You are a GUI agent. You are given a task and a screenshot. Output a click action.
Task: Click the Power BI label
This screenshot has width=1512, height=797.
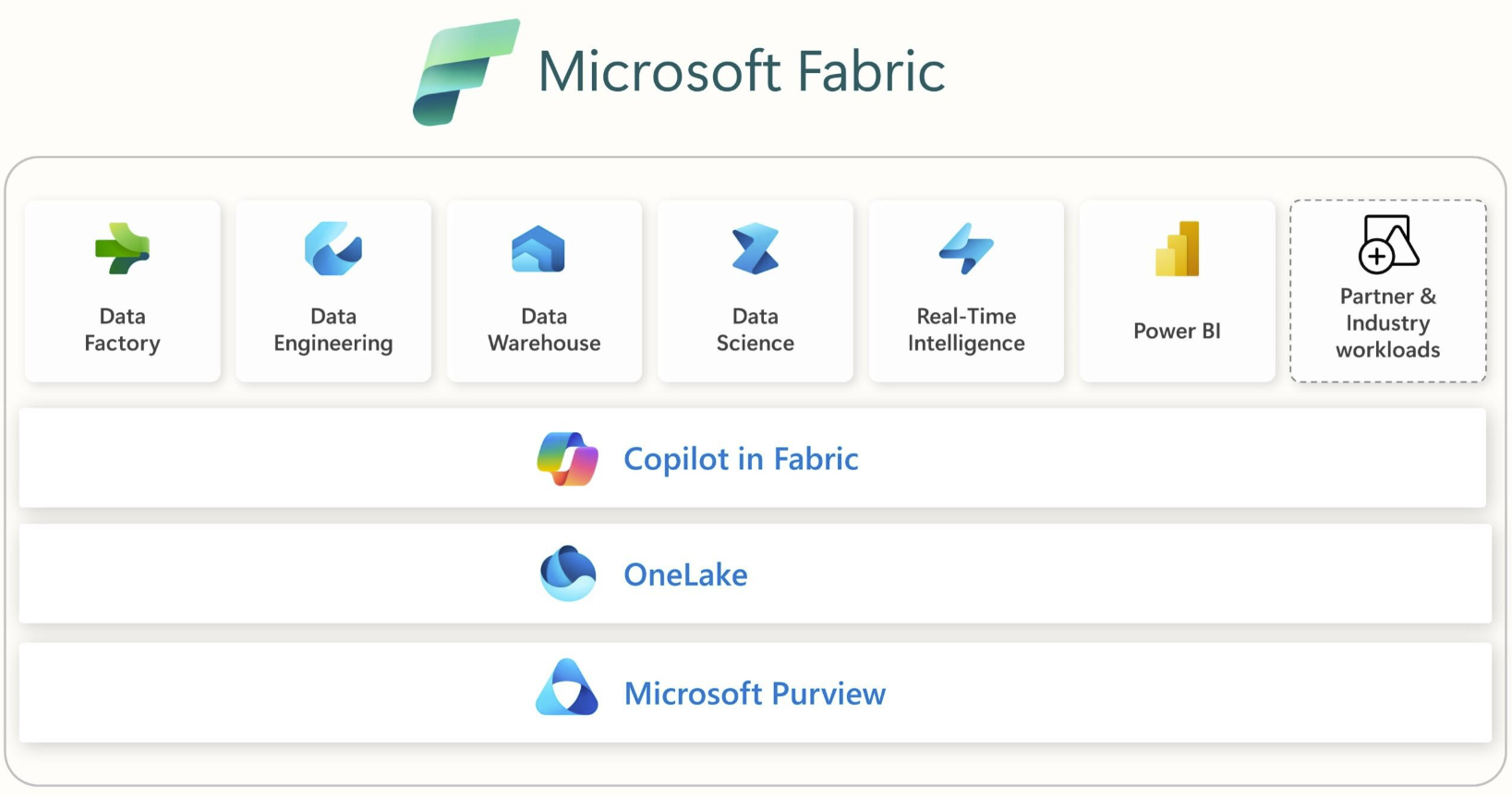[1177, 331]
